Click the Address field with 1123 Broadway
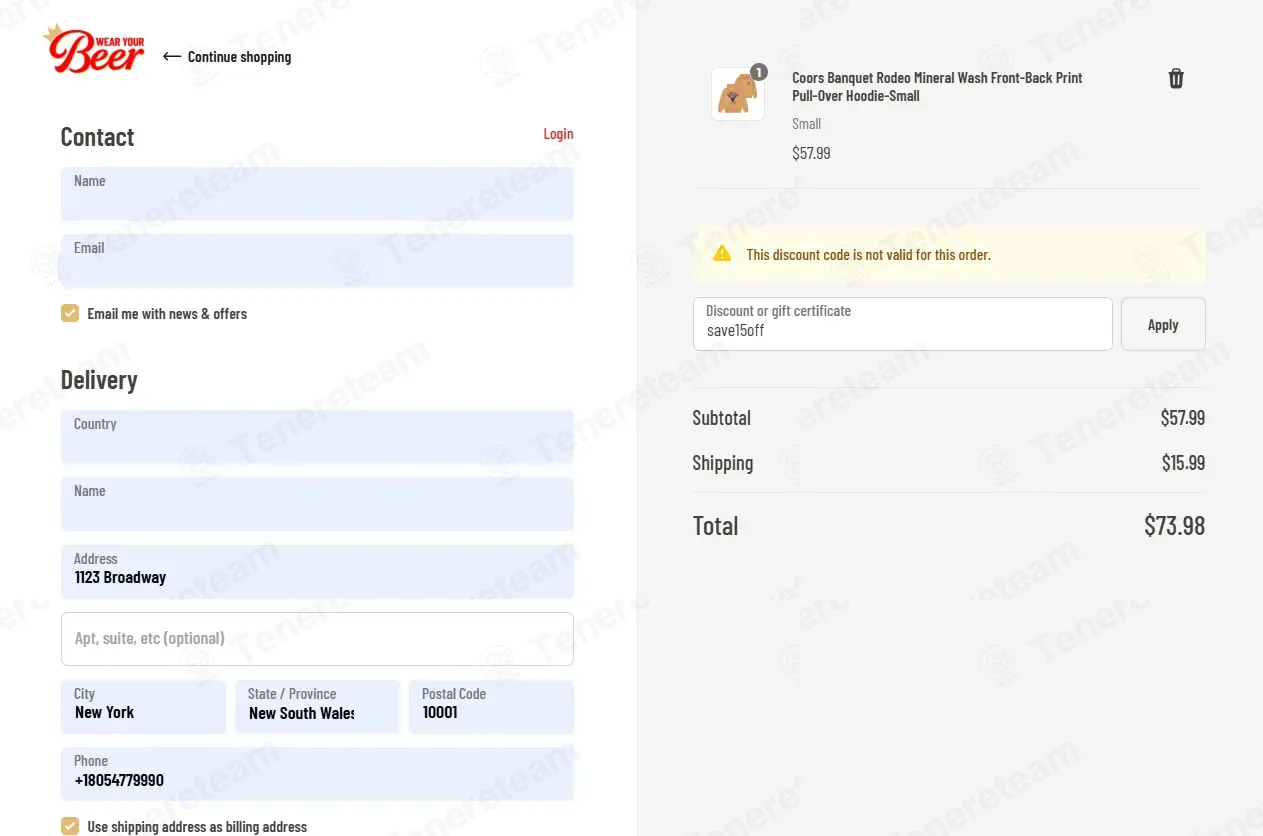 pyautogui.click(x=317, y=572)
